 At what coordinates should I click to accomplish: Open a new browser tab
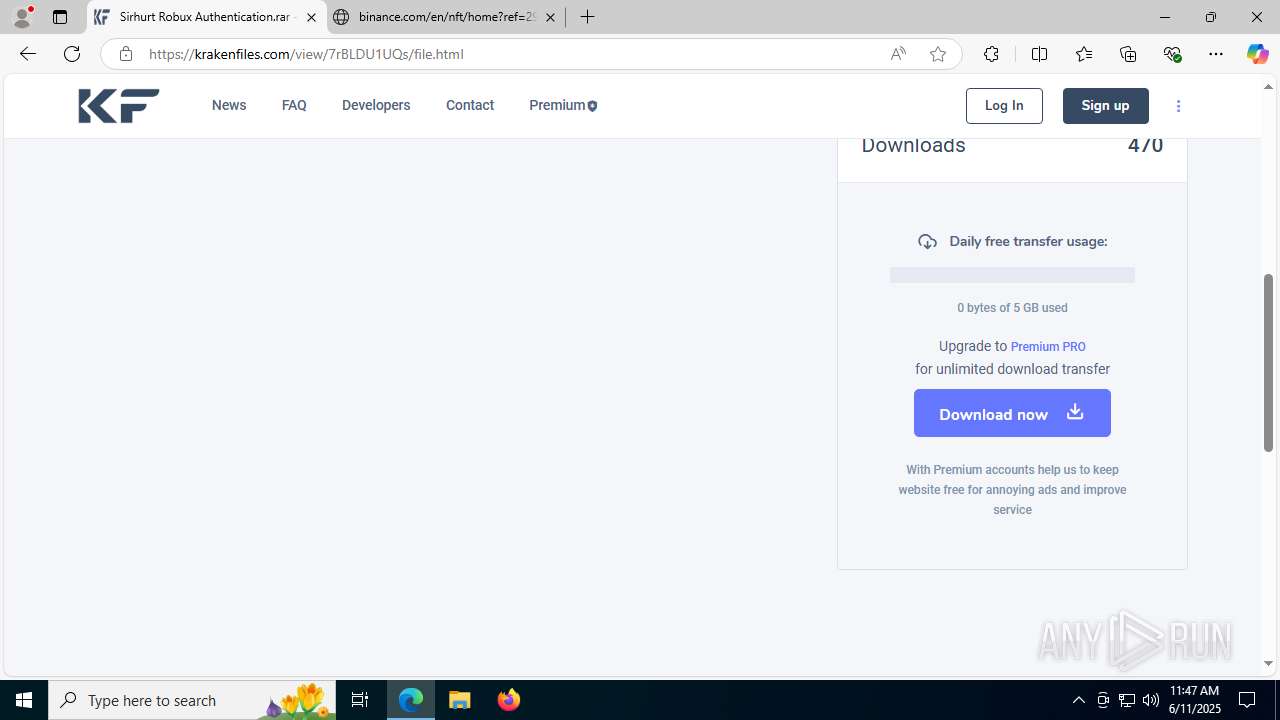587,17
